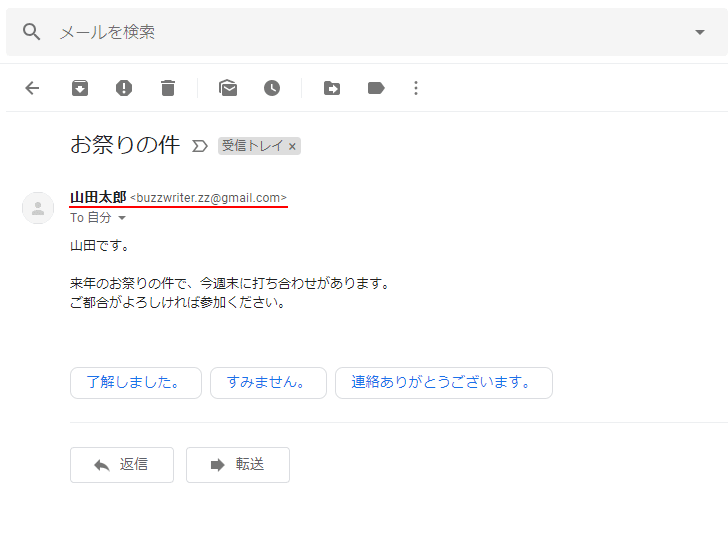Click the text ご都合がよろしければ参加ください。
This screenshot has width=728, height=534.
click(x=177, y=302)
